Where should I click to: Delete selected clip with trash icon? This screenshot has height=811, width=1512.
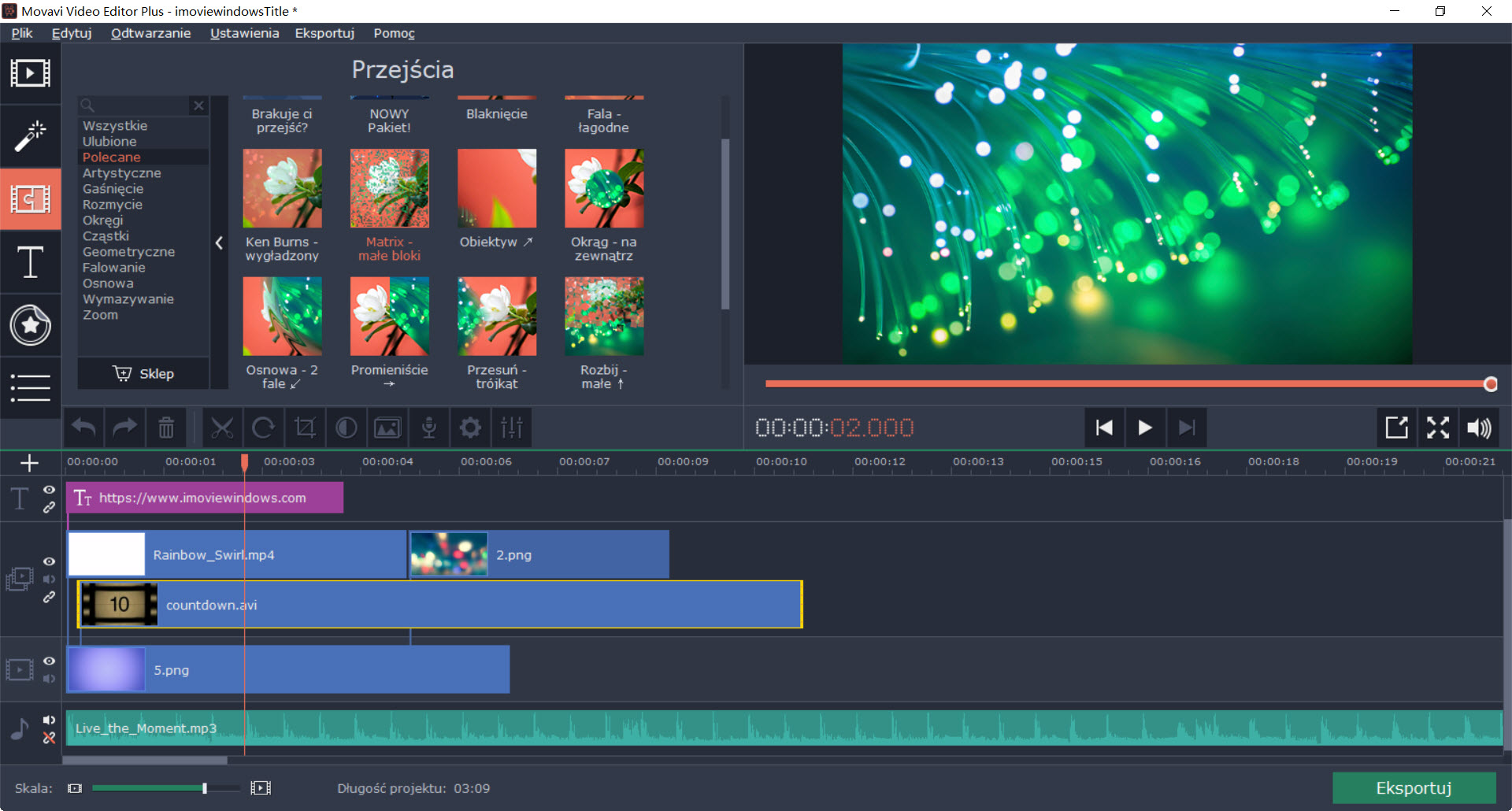pos(166,428)
